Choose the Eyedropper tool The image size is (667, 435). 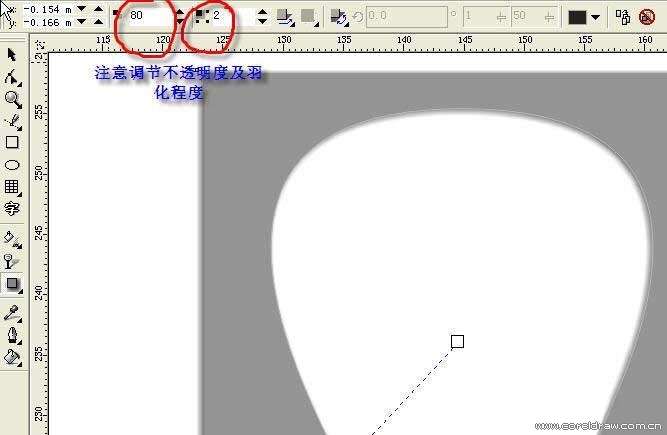tap(13, 311)
